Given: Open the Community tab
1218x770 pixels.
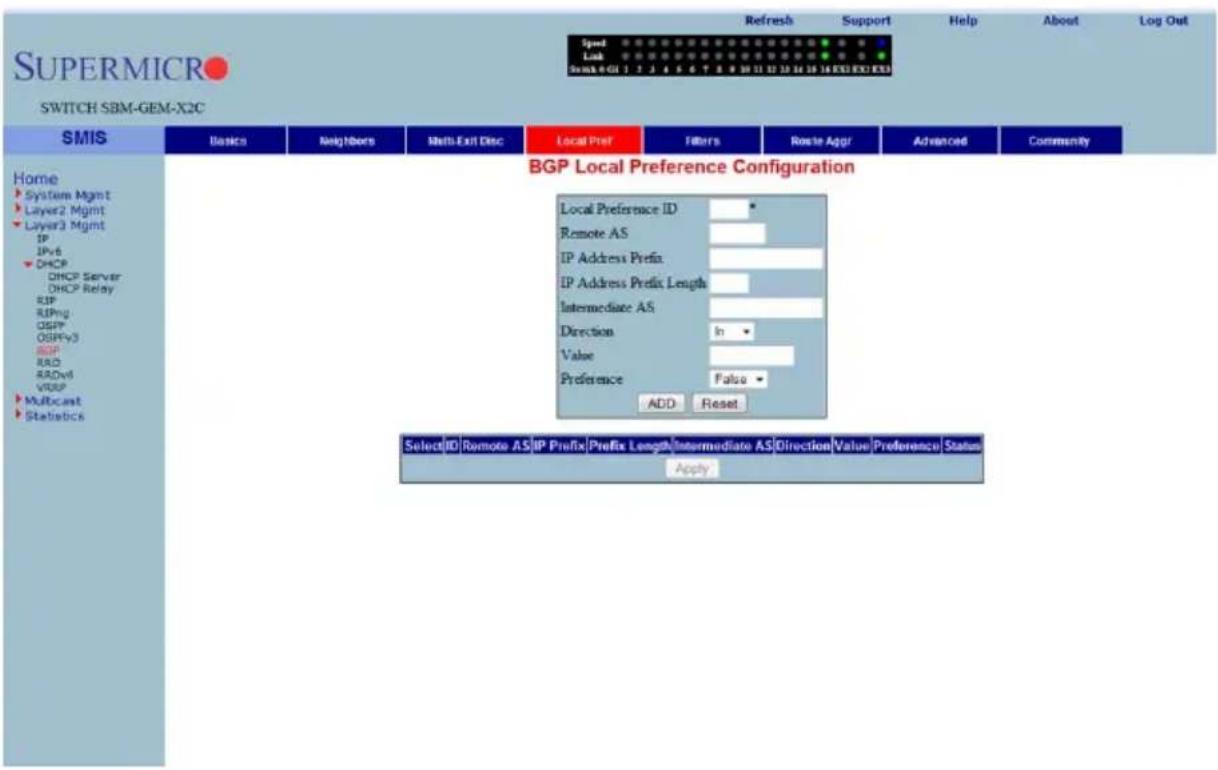Looking at the screenshot, I should coord(1060,141).
